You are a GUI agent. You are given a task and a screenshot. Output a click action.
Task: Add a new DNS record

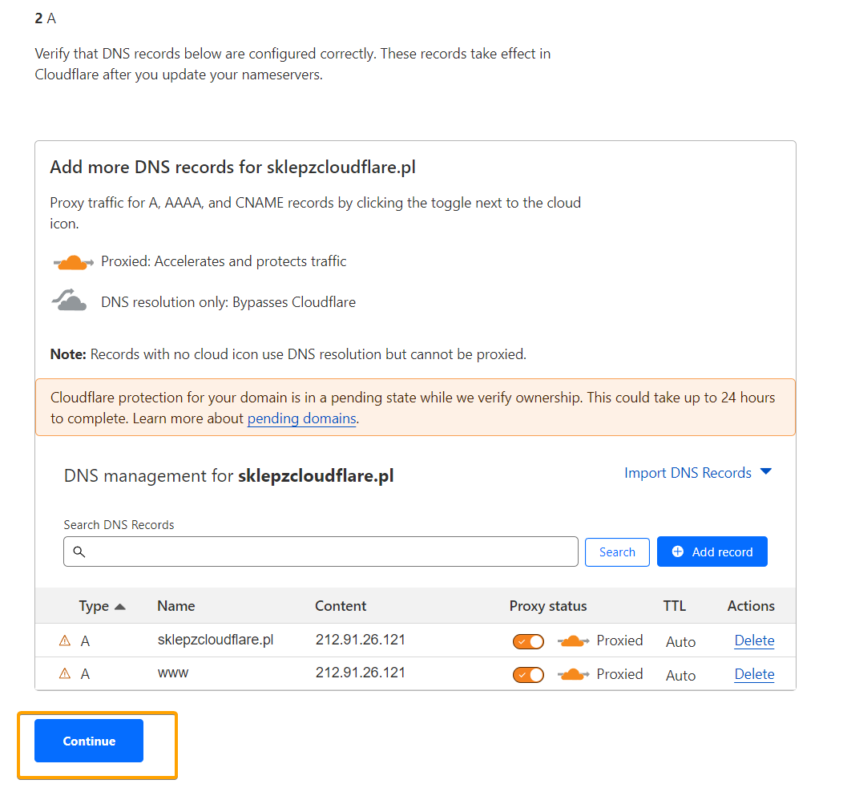click(x=712, y=552)
